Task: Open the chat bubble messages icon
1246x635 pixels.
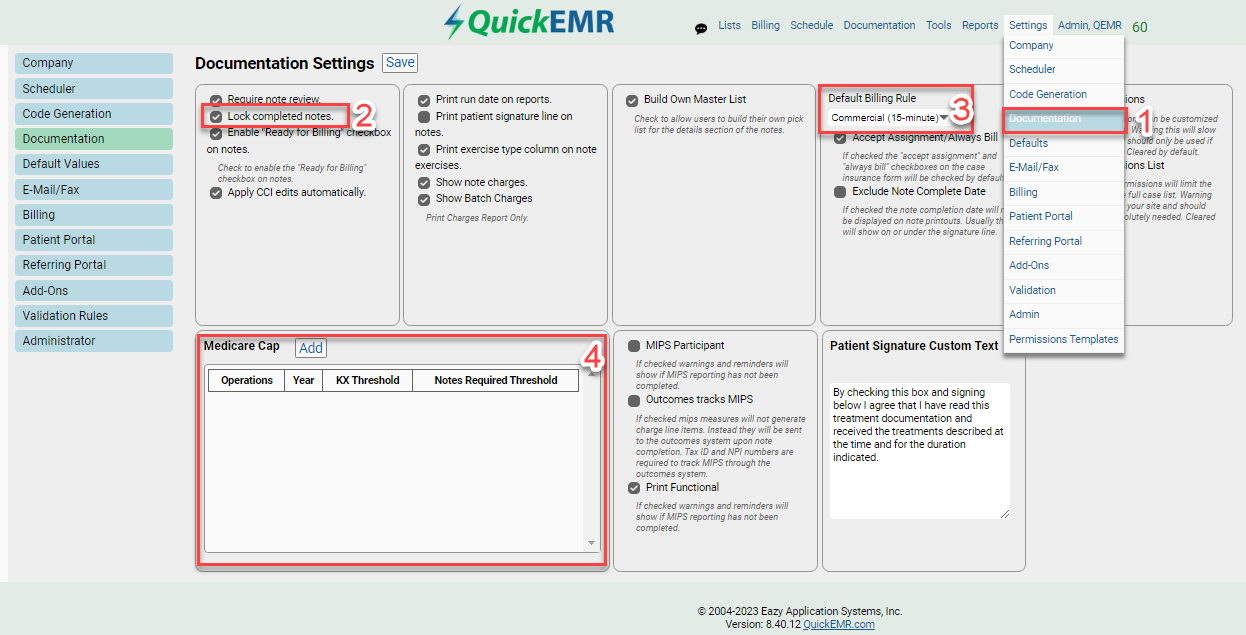Action: pyautogui.click(x=701, y=29)
